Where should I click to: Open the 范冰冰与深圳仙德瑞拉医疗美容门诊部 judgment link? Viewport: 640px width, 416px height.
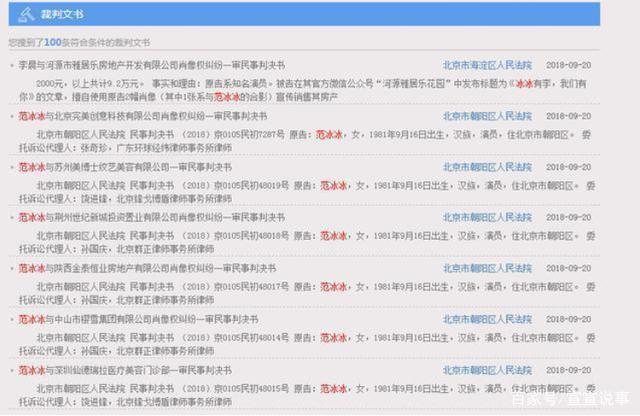125,370
